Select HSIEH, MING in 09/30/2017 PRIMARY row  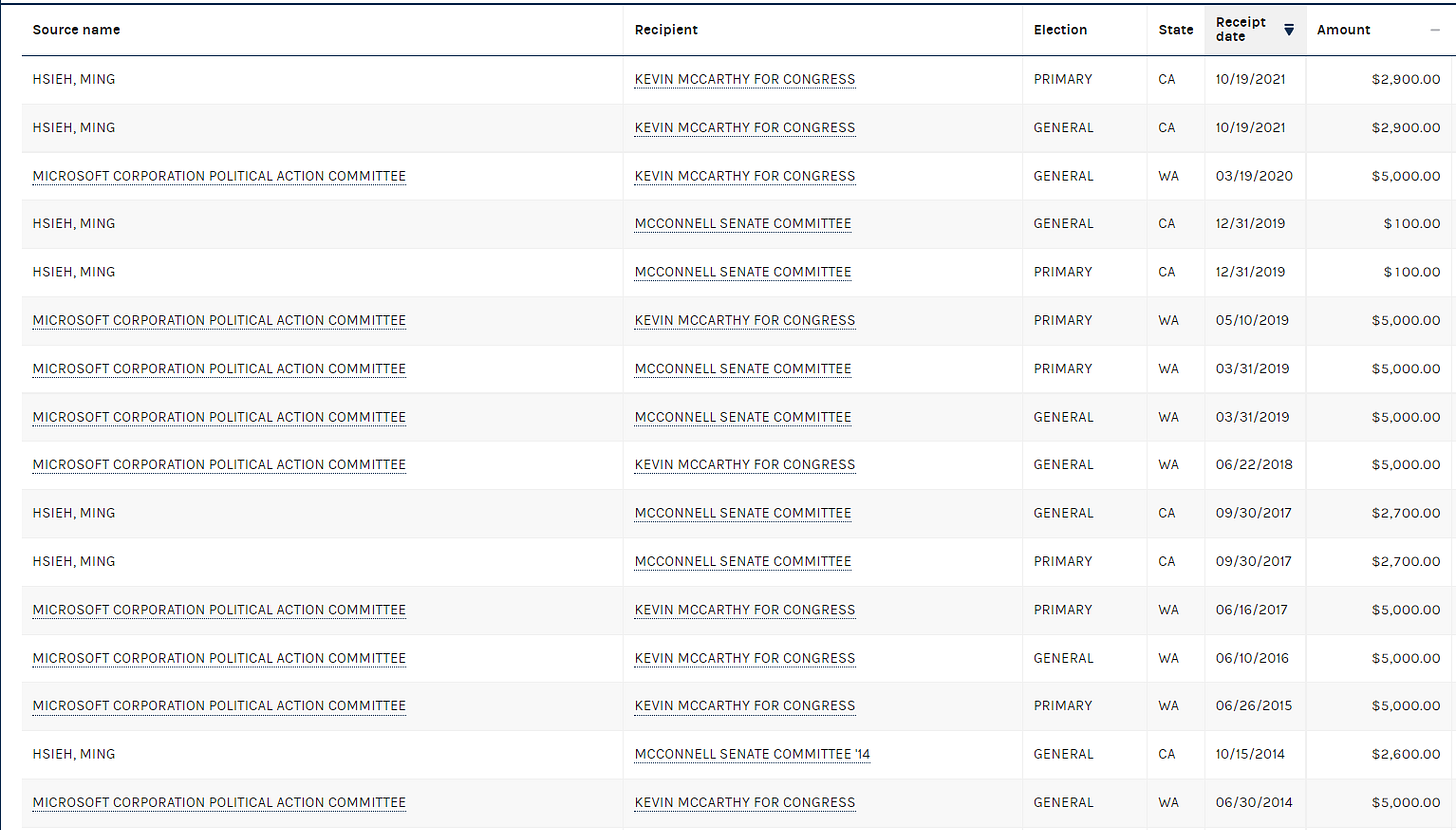click(x=74, y=561)
